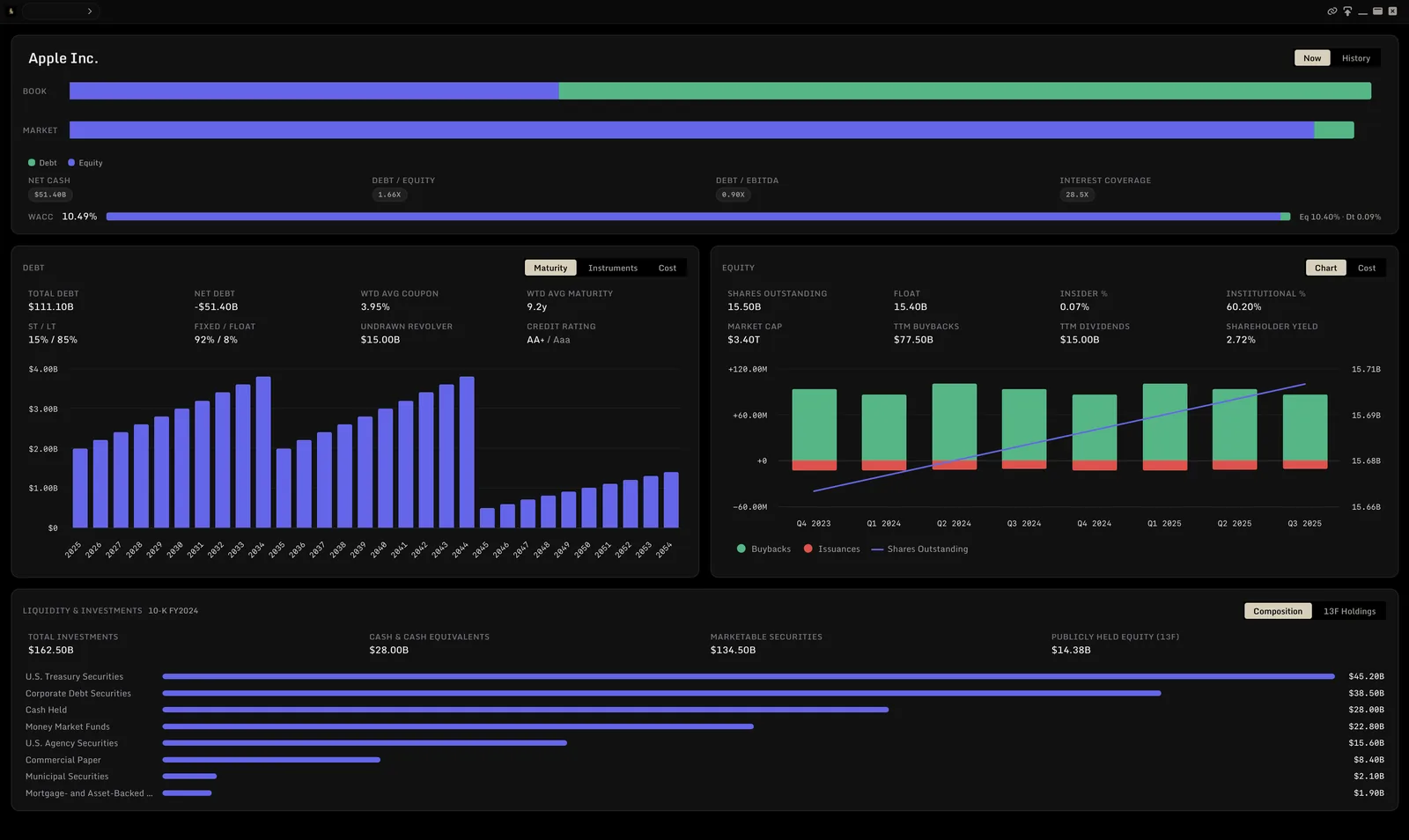Viewport: 1409px width, 840px height.
Task: Click the 2034 bar in the maturity chart
Action: pyautogui.click(x=263, y=452)
